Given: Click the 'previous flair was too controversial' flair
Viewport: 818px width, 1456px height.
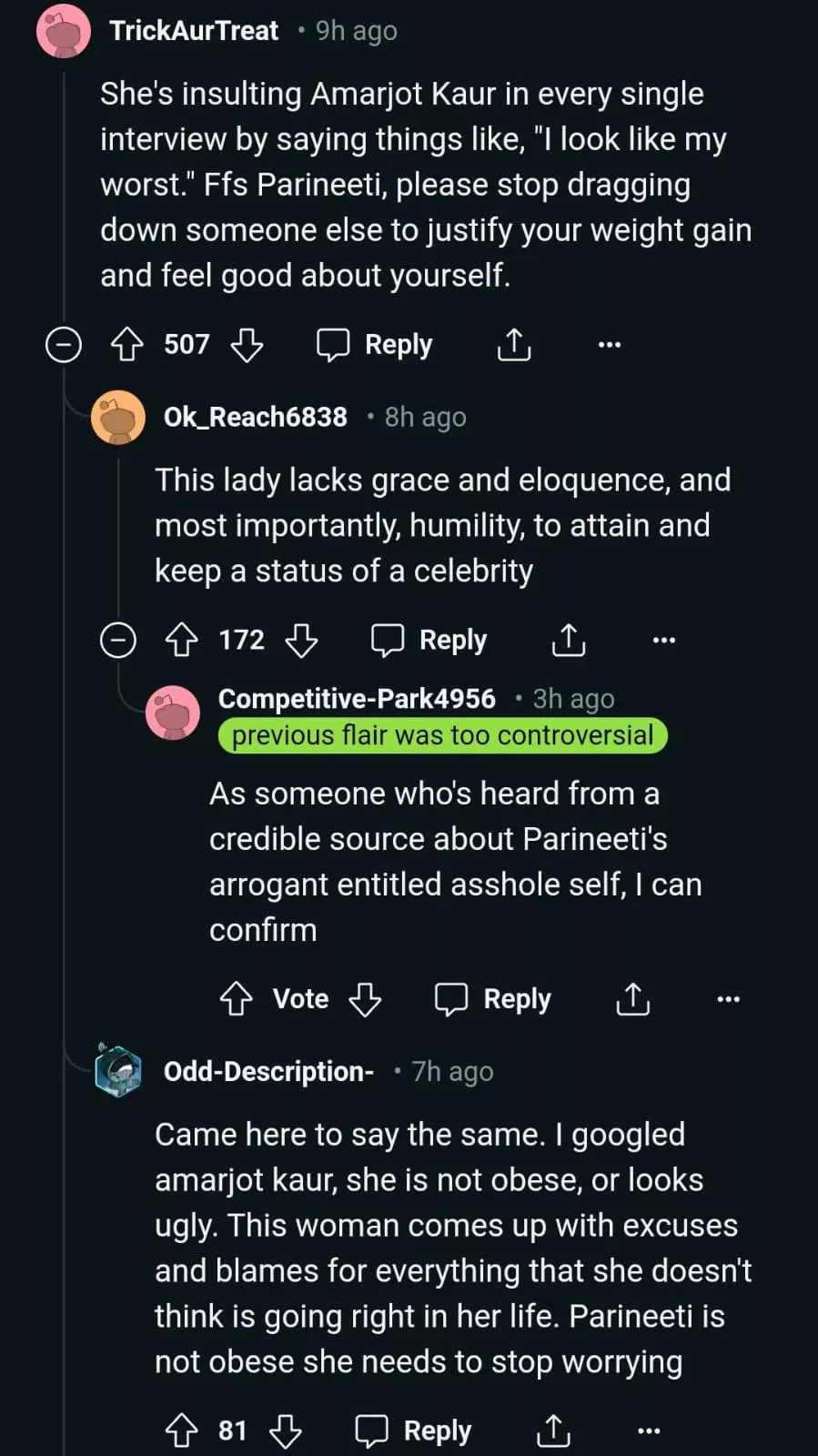Looking at the screenshot, I should click(x=442, y=735).
